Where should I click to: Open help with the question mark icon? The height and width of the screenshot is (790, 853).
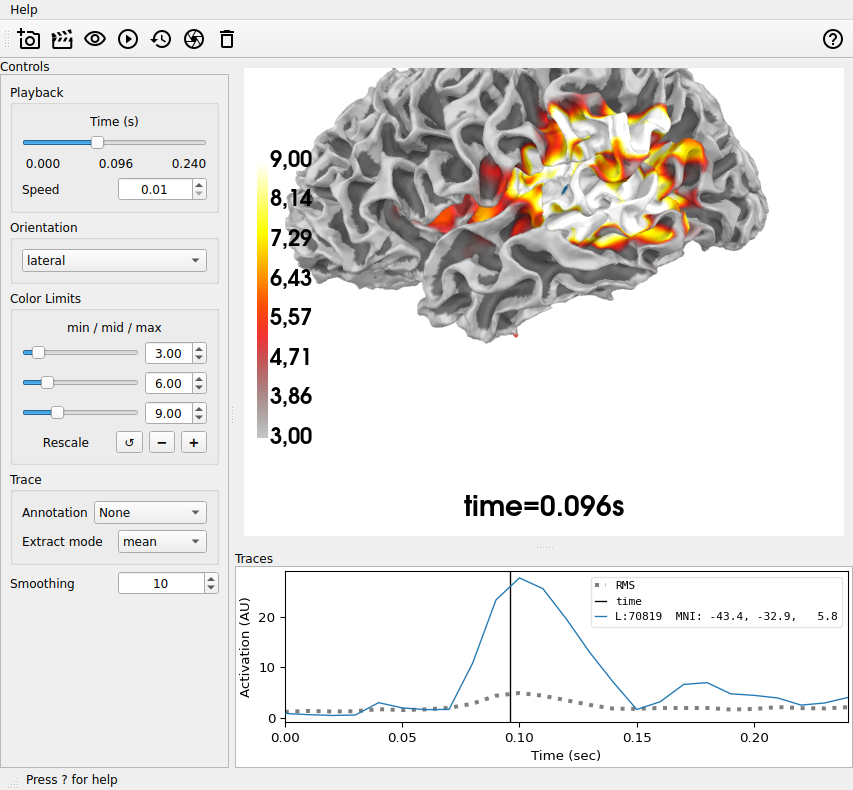(x=832, y=39)
